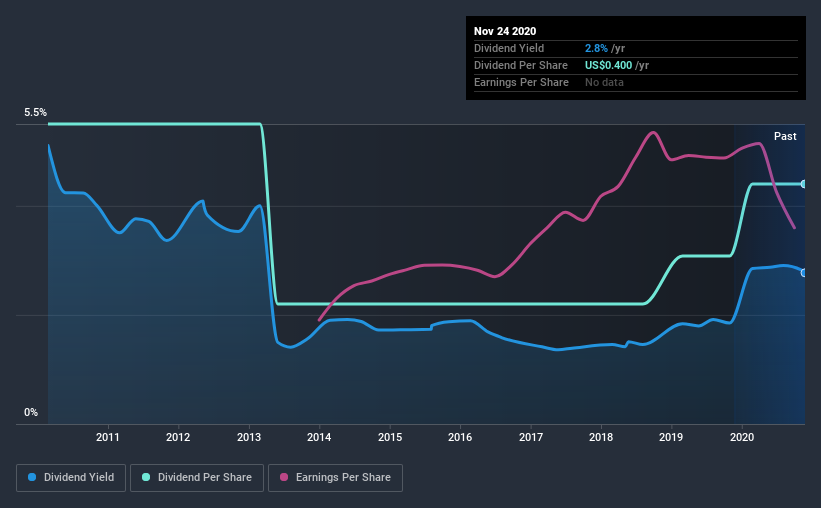Viewport: 821px width, 508px height.
Task: Click the 2011 x-axis label
Action: coord(108,437)
